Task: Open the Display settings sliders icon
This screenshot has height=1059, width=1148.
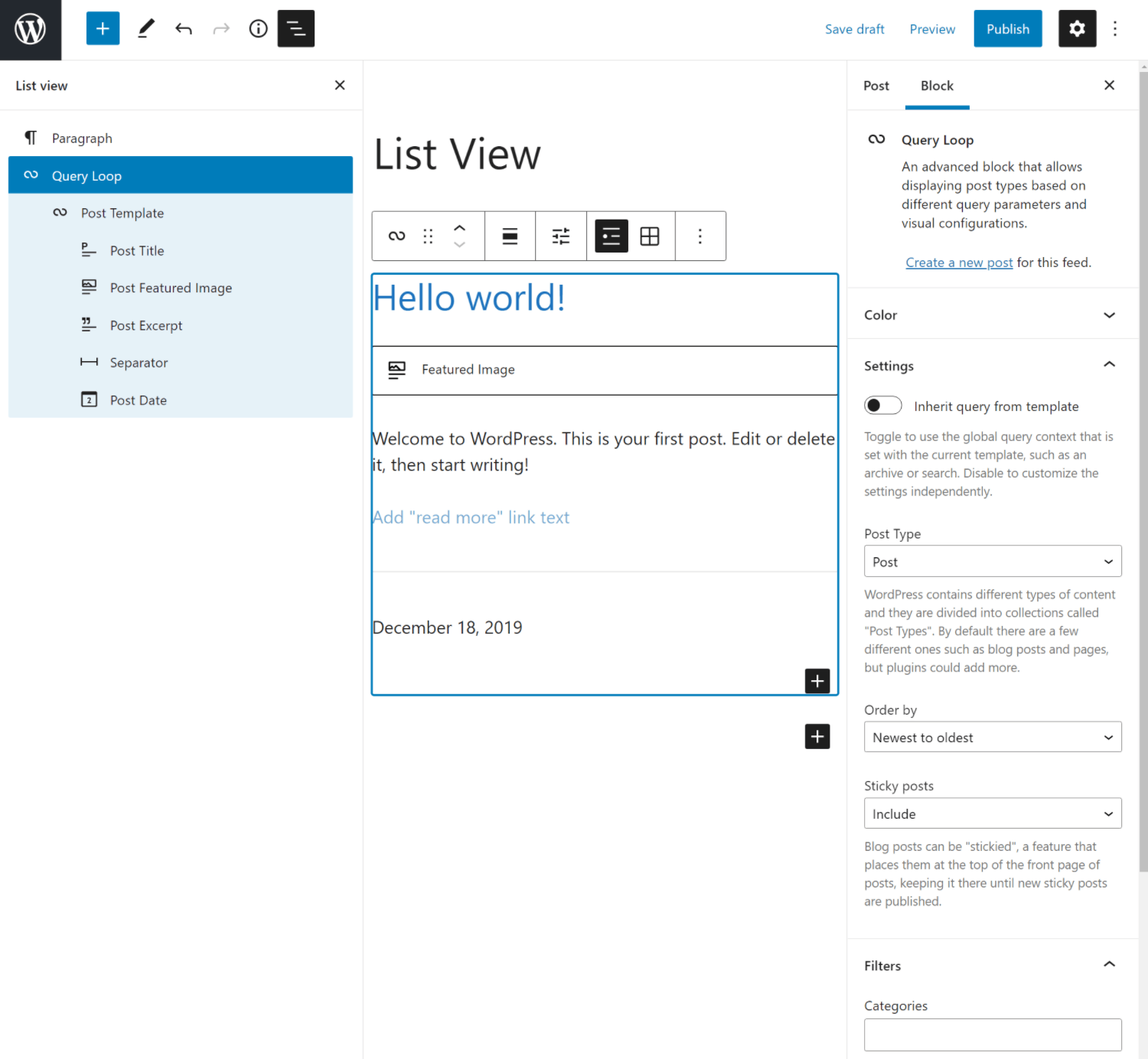Action: click(x=560, y=236)
